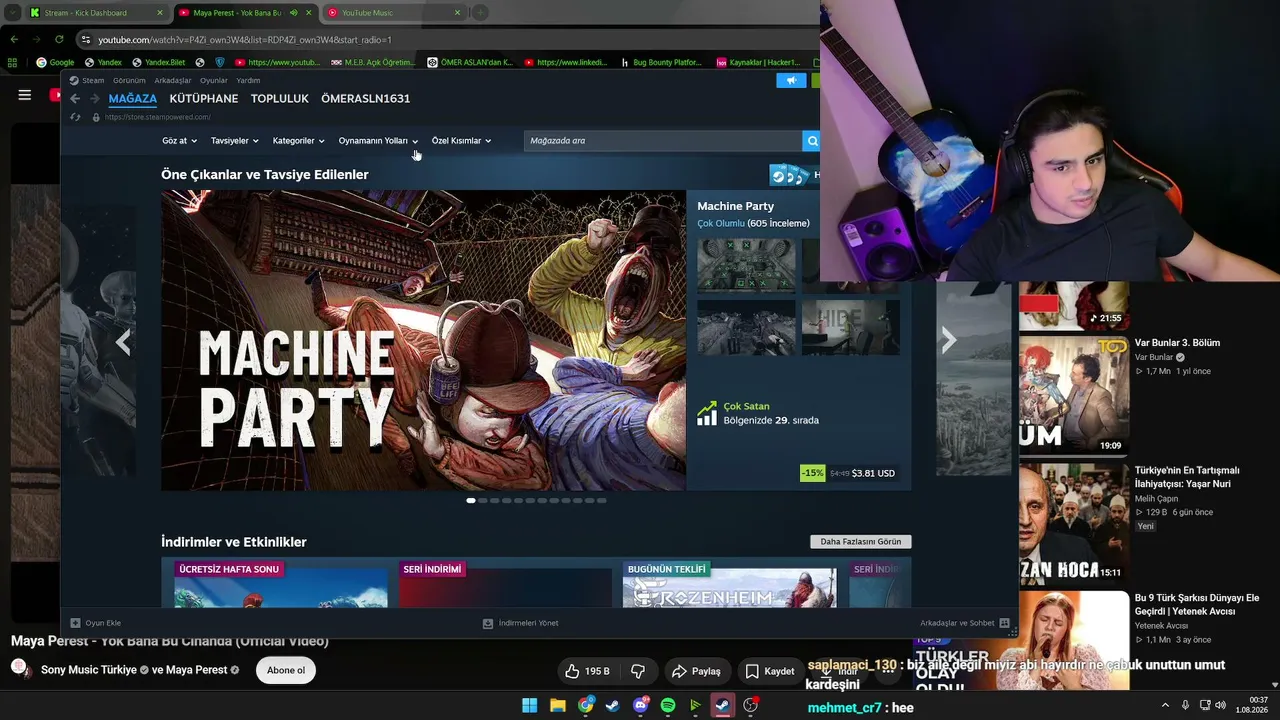The width and height of the screenshot is (1280, 720).
Task: Reload the browser page
Action: (x=59, y=39)
